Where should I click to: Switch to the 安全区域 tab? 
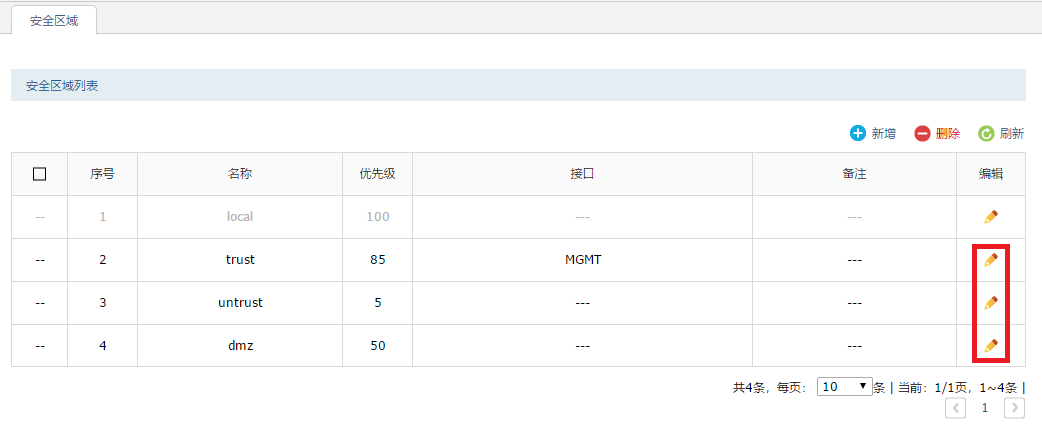(54, 20)
